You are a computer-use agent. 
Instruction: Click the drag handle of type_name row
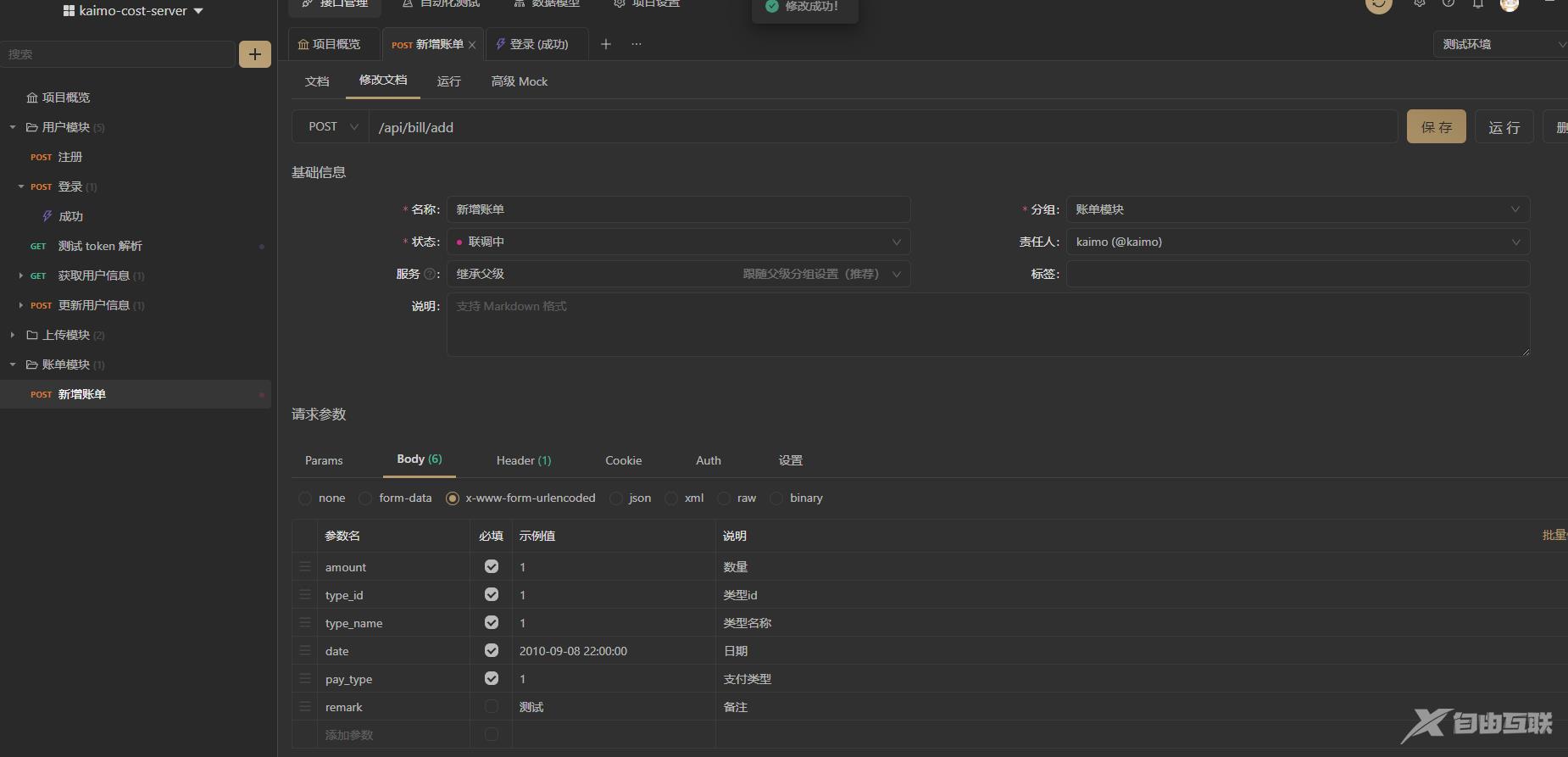pos(305,622)
